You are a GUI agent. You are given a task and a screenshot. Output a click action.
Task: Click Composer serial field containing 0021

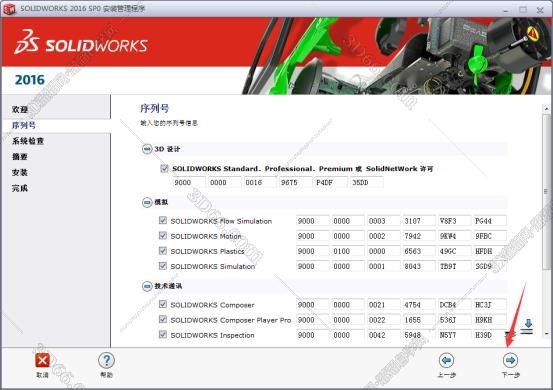point(384,304)
